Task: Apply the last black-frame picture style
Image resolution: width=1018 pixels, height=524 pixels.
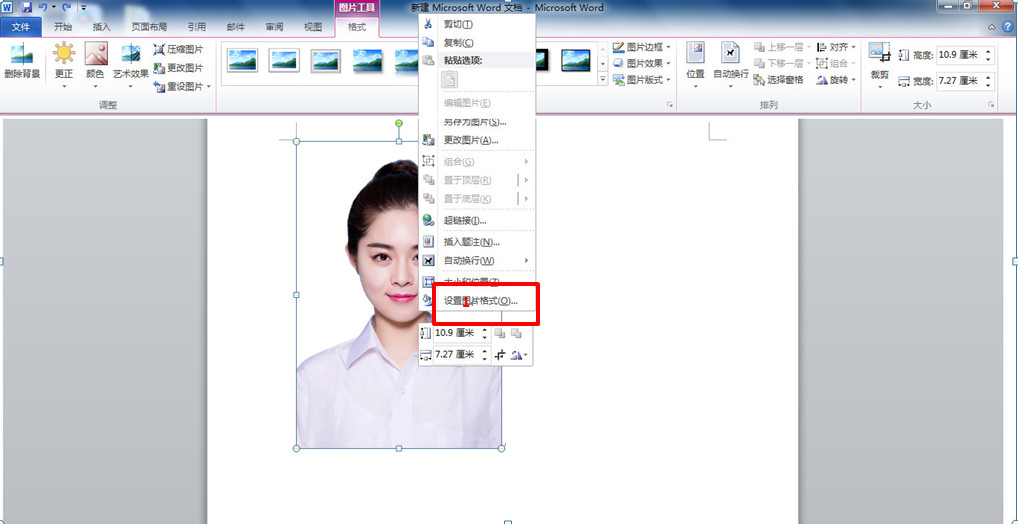Action: 576,60
